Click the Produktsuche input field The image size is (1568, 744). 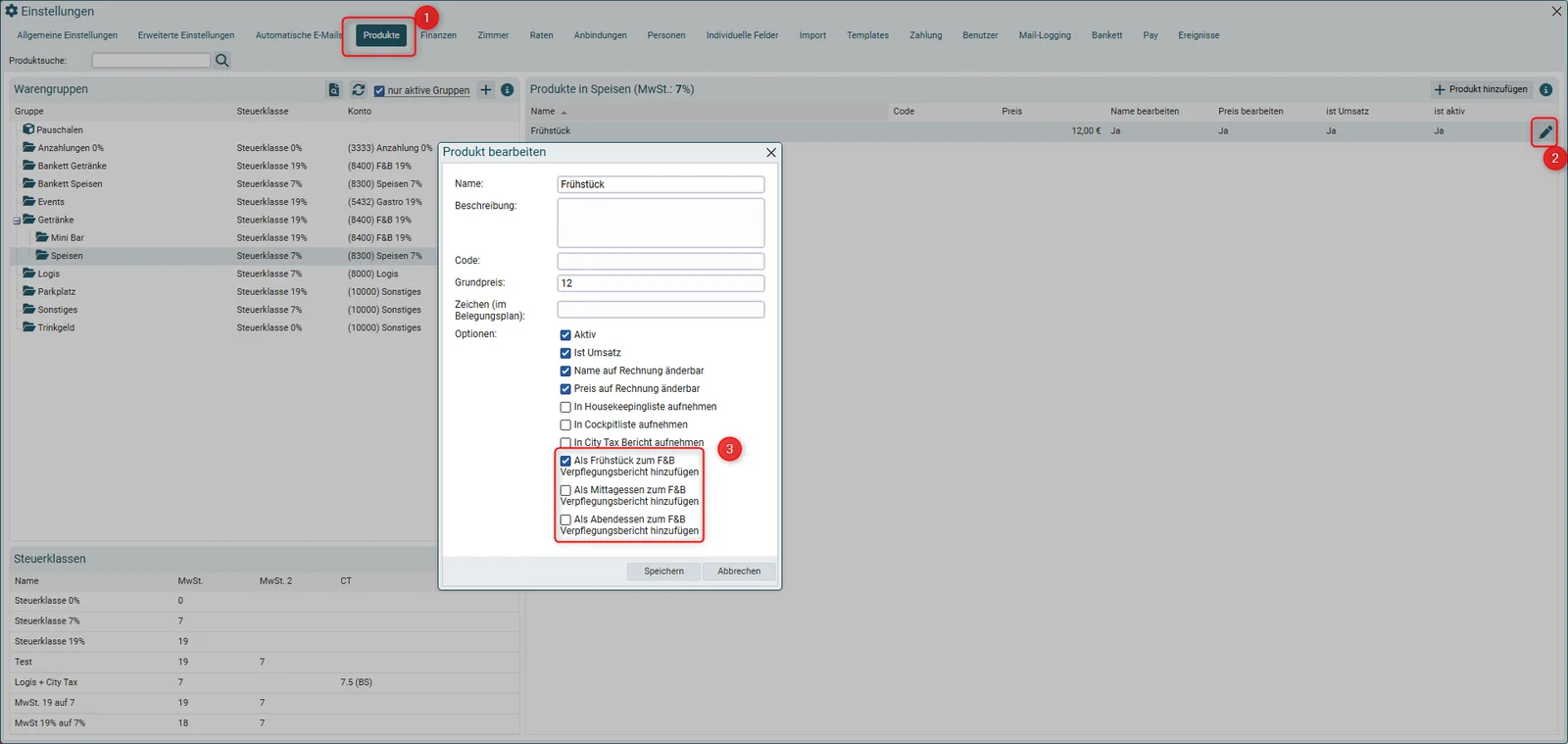(151, 61)
